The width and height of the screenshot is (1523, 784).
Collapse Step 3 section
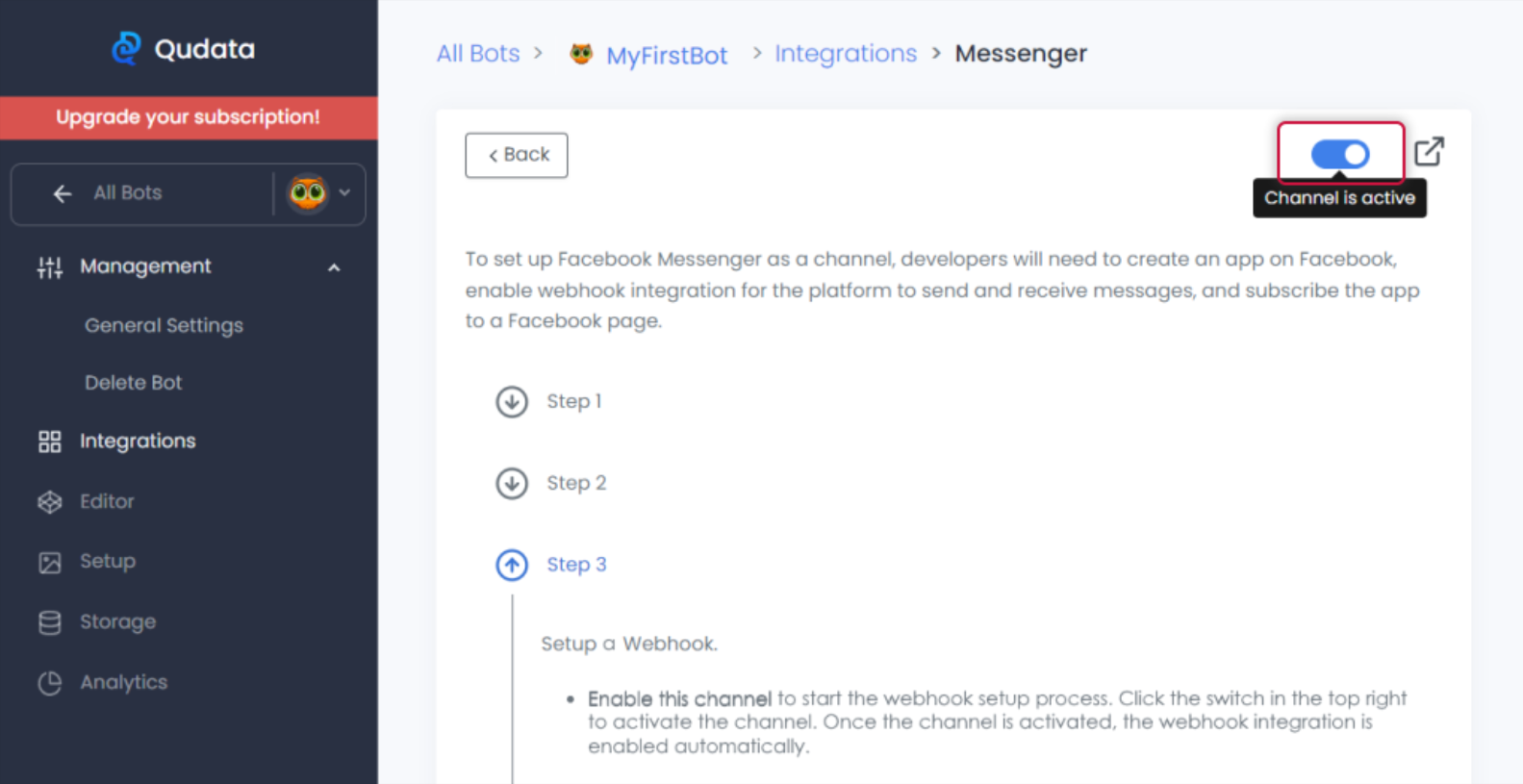[x=512, y=565]
